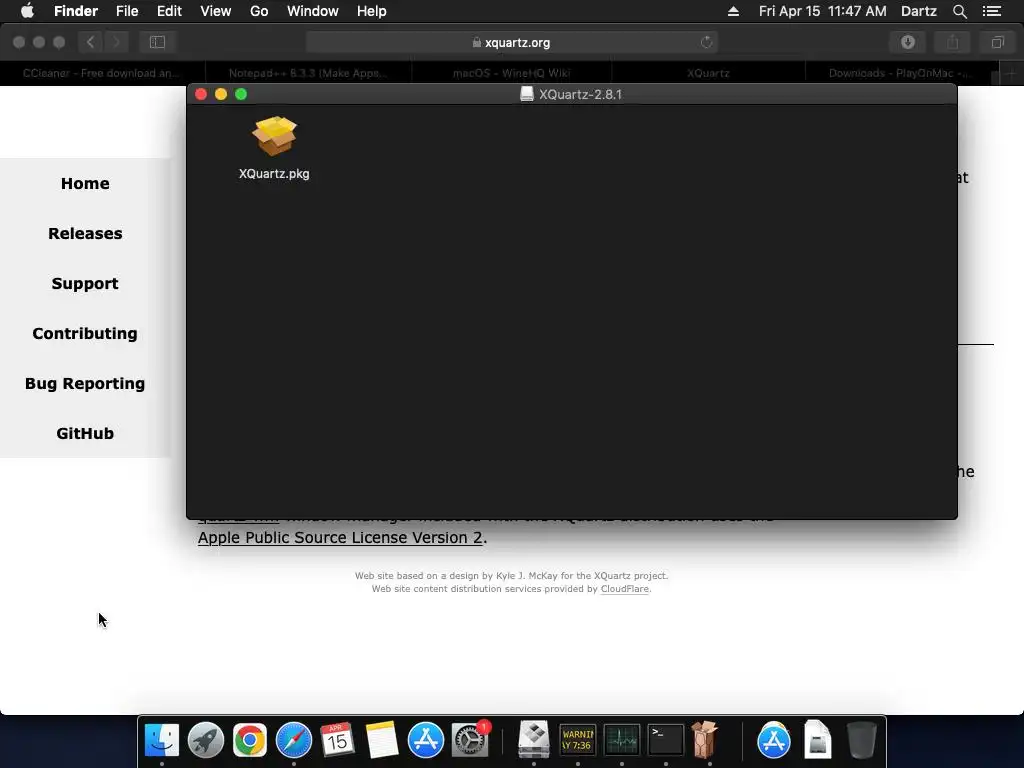The image size is (1024, 768).
Task: Open Trash in the Dock
Action: (861, 740)
